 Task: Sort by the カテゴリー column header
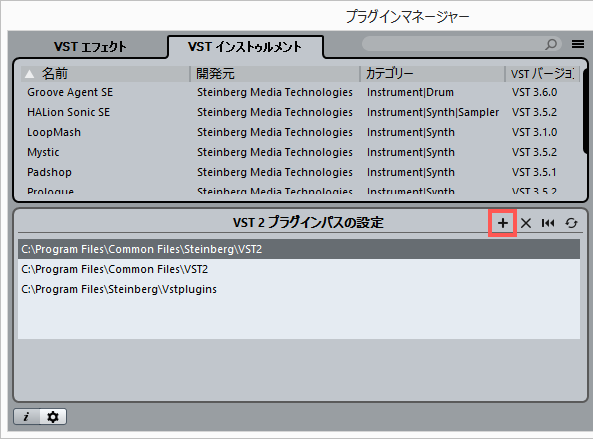click(x=433, y=74)
